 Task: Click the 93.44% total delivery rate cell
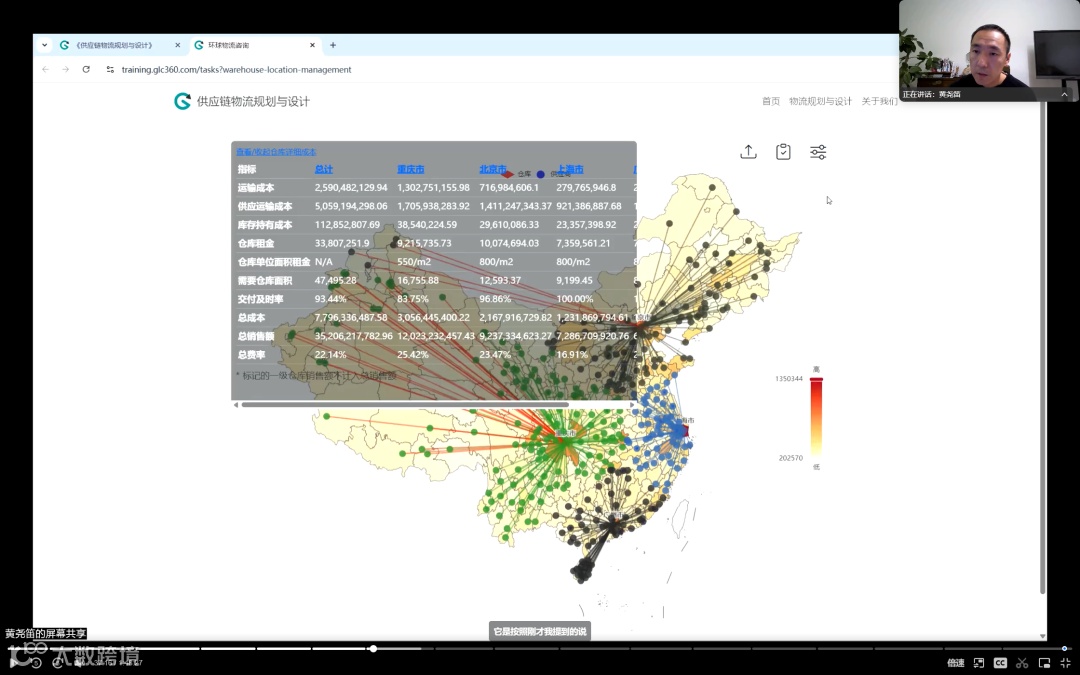[331, 300]
